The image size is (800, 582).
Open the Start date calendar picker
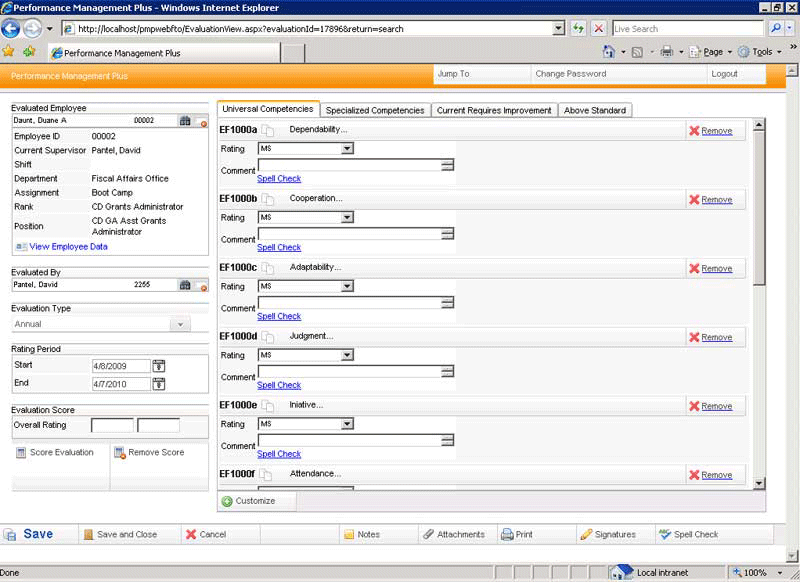159,366
